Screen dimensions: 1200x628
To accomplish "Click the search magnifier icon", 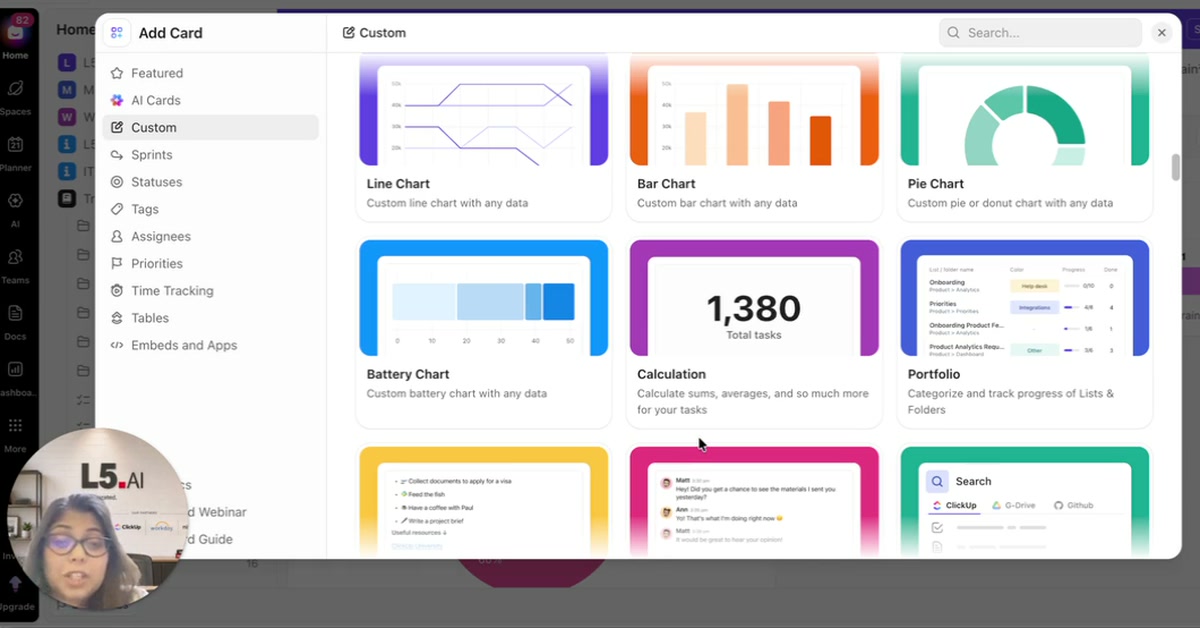I will (x=954, y=33).
